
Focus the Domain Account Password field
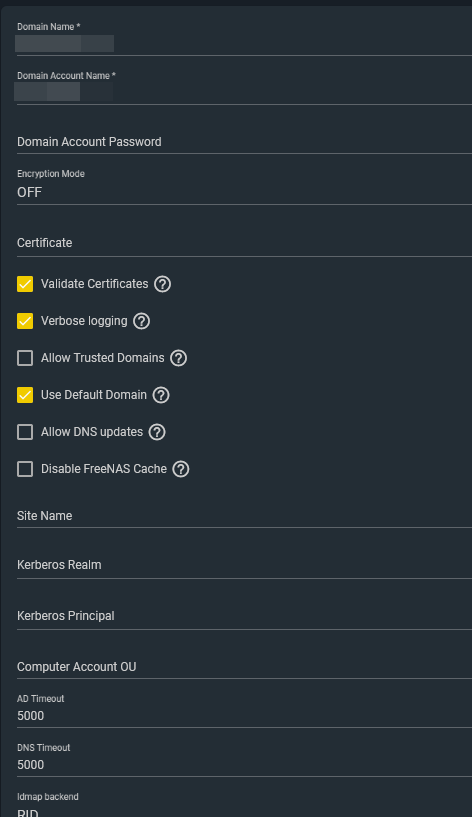tap(244, 142)
